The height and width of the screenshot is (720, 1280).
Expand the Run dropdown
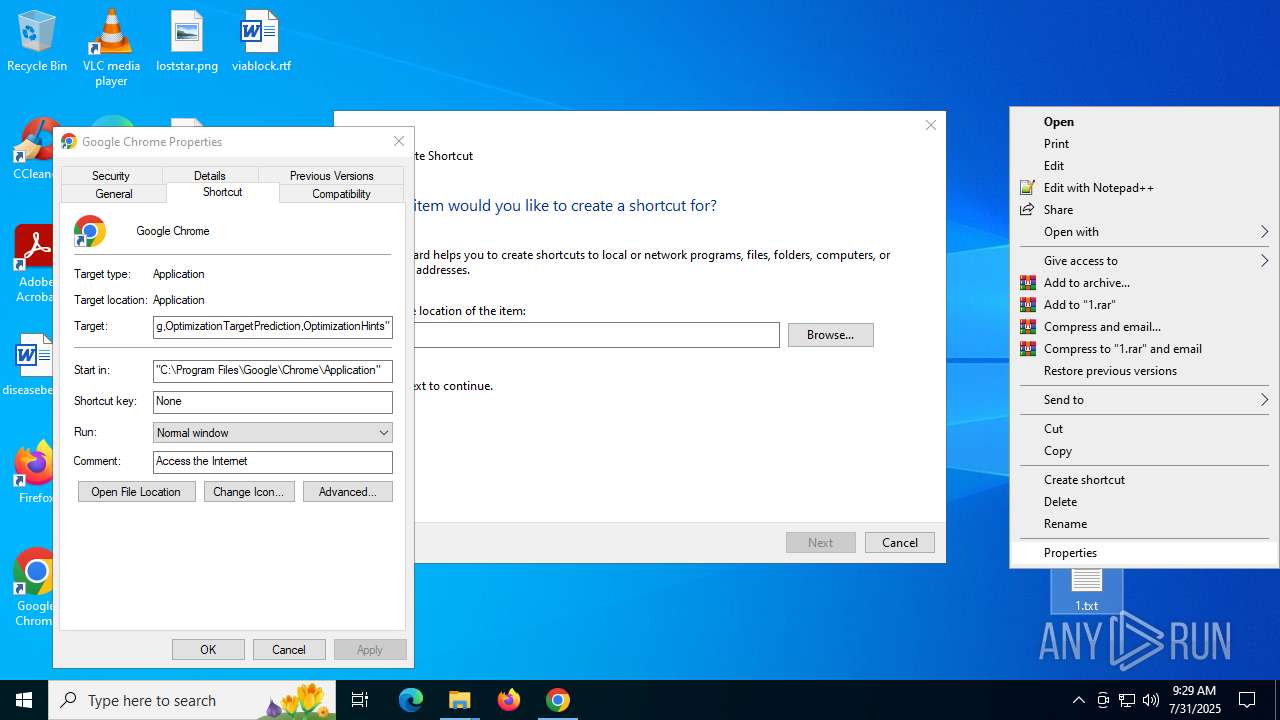[x=273, y=433]
